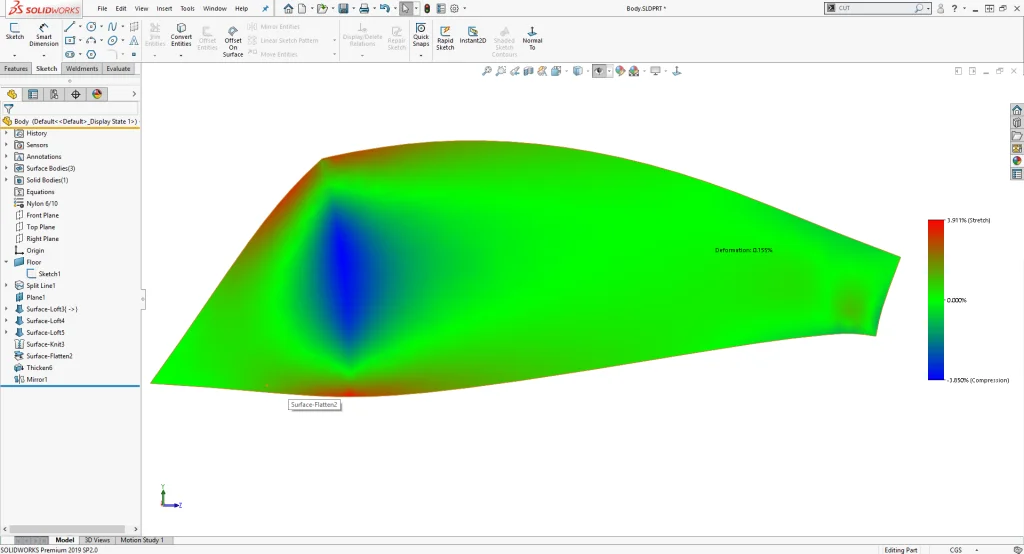Click the Convert Entities tool
The width and height of the screenshot is (1024, 554).
tap(181, 35)
